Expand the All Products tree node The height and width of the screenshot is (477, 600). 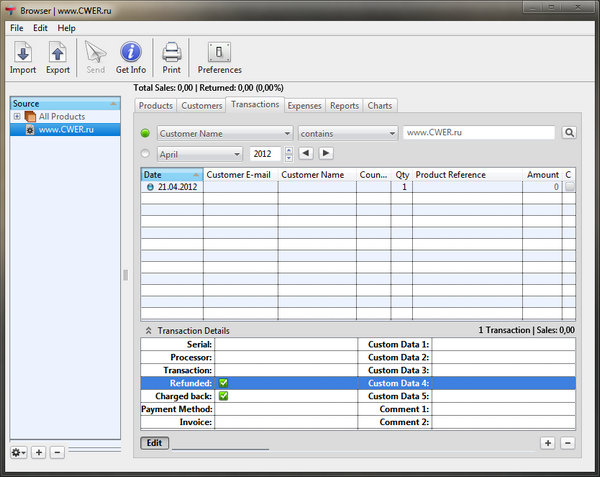pos(17,117)
